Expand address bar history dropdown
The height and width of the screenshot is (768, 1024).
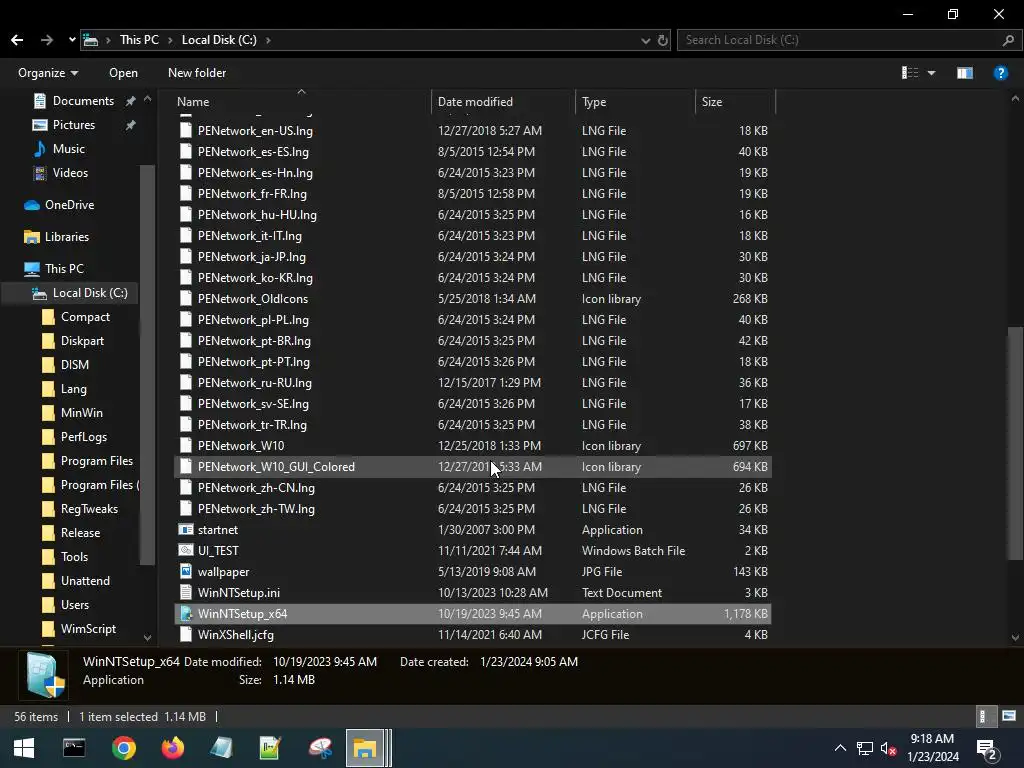[645, 40]
